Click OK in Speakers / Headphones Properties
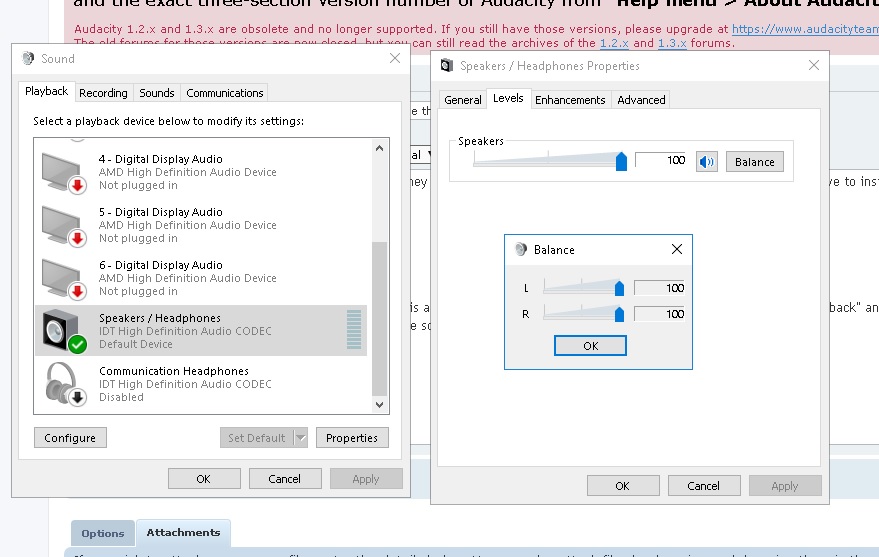Image resolution: width=879 pixels, height=557 pixels. [622, 486]
